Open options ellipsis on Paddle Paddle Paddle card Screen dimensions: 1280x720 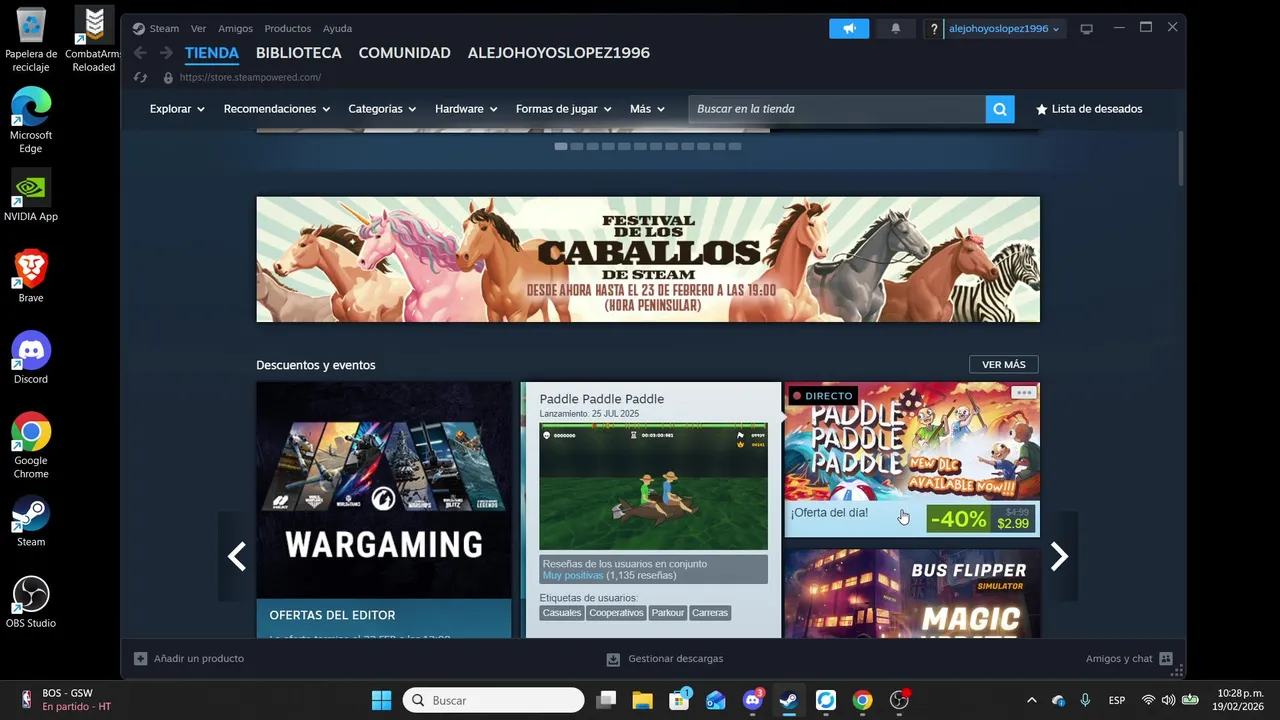[x=1023, y=393]
